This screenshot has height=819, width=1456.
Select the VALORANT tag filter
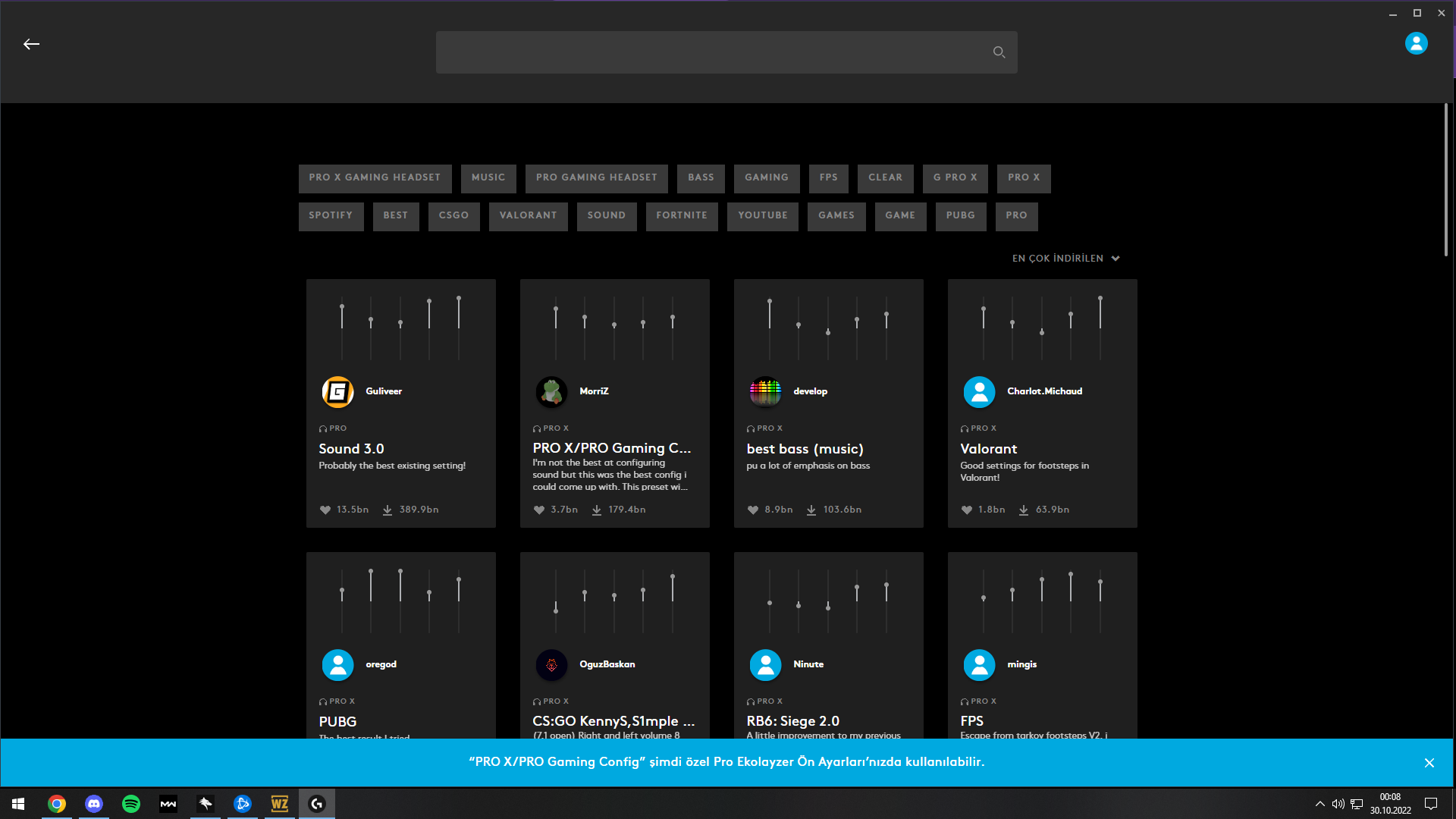(x=528, y=215)
